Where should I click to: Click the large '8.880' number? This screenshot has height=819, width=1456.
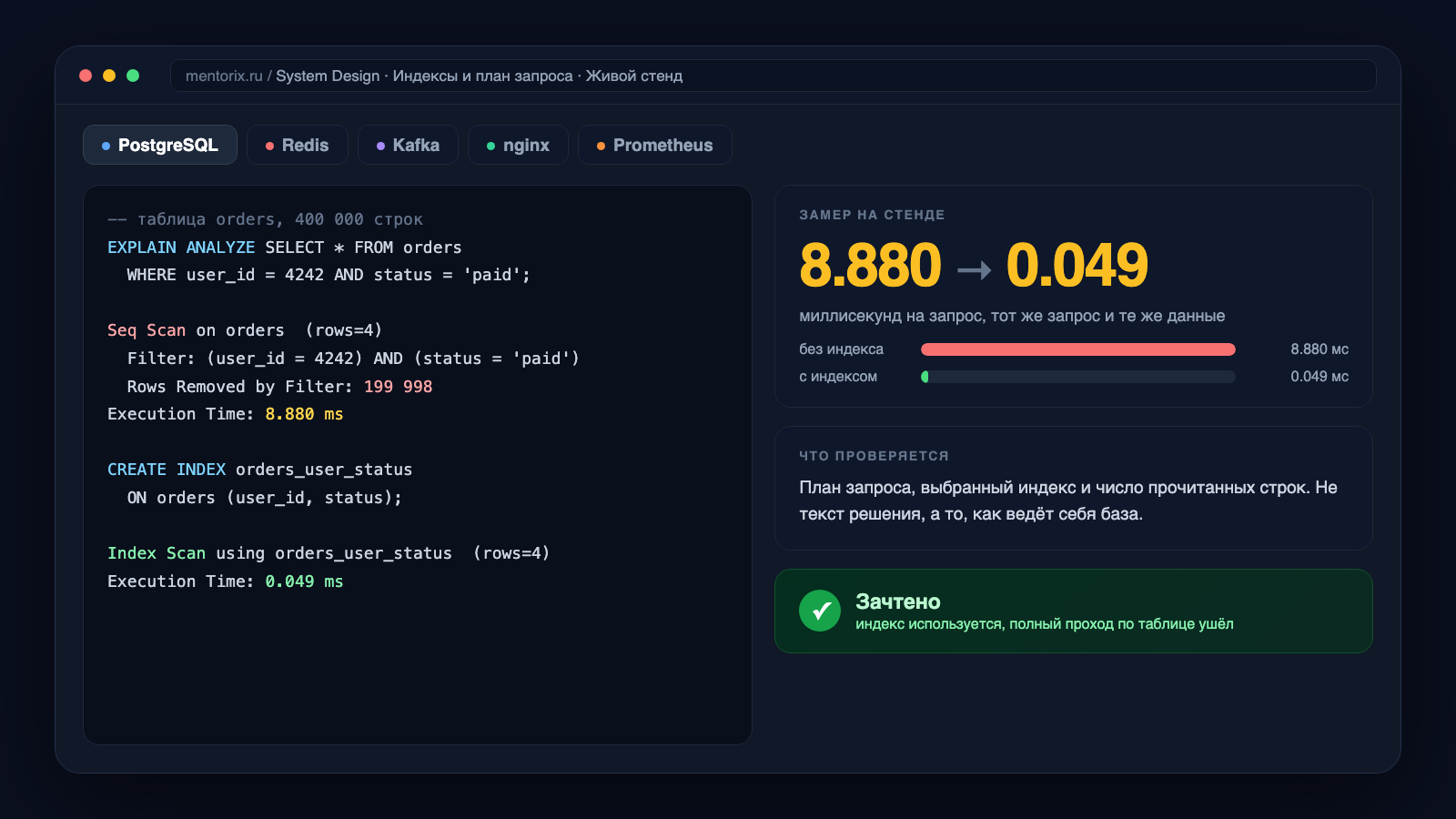[870, 266]
